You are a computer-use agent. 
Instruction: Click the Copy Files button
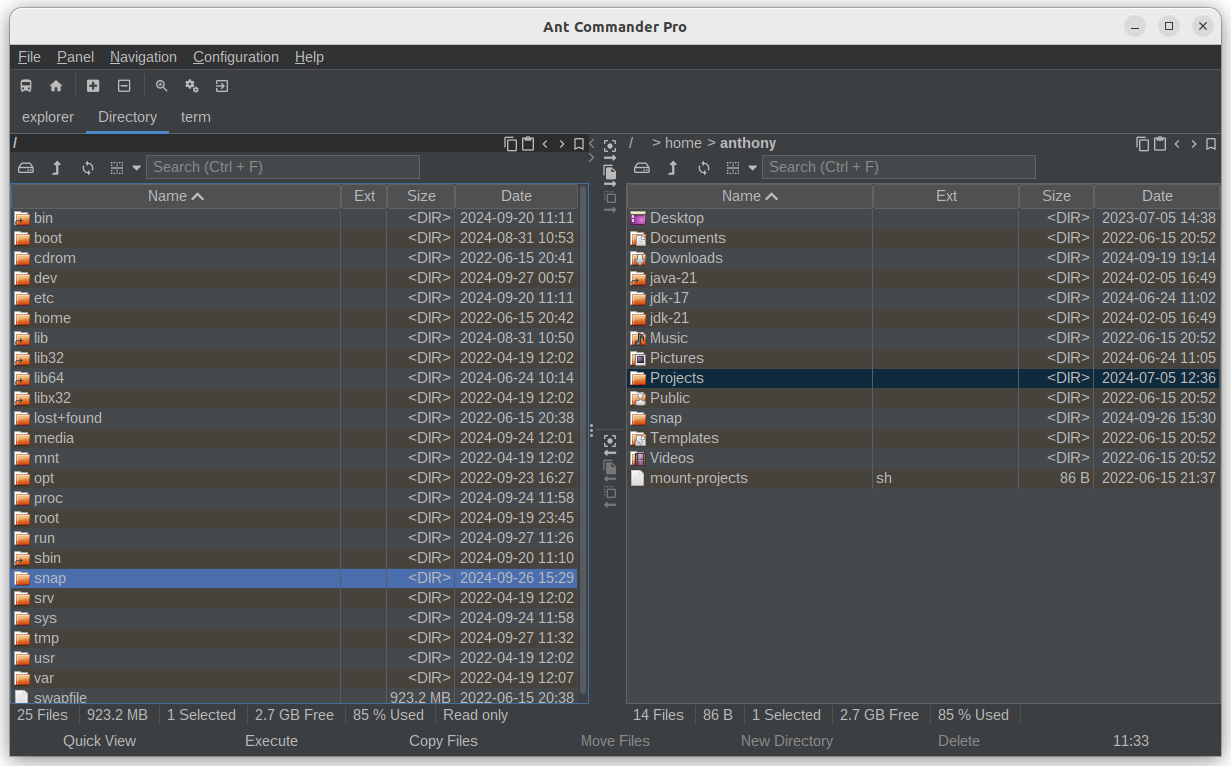tap(443, 741)
